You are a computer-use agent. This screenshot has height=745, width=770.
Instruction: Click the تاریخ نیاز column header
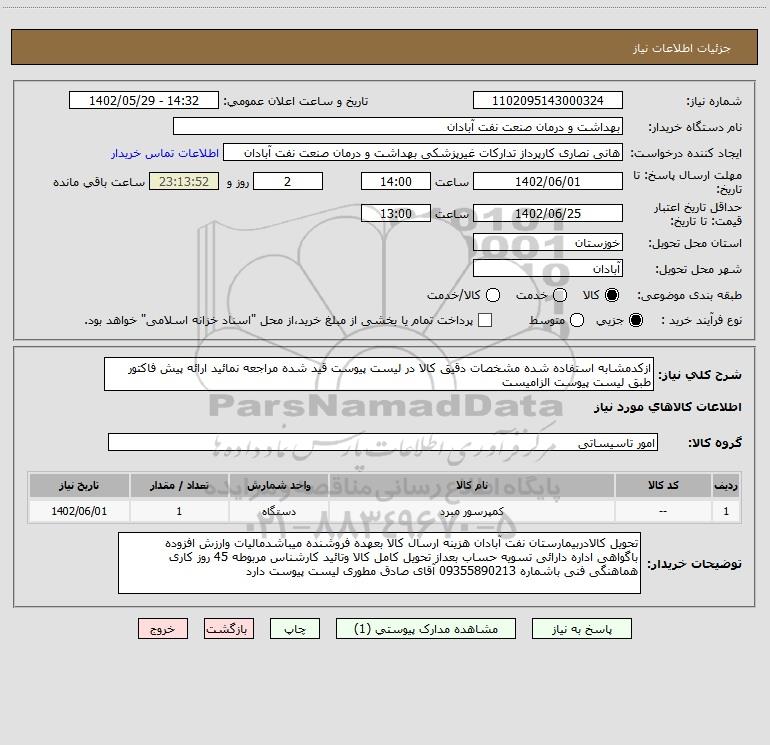tap(79, 485)
